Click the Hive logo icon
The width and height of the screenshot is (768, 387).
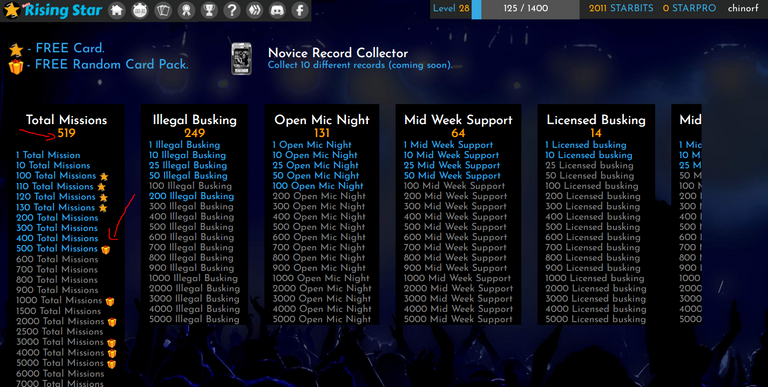(255, 10)
